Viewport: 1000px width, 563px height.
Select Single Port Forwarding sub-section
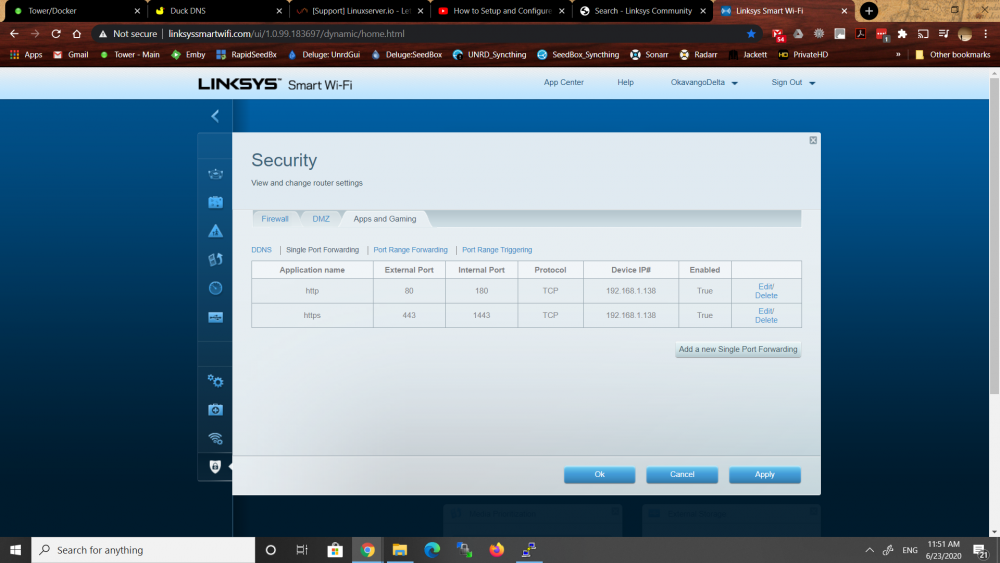[322, 250]
